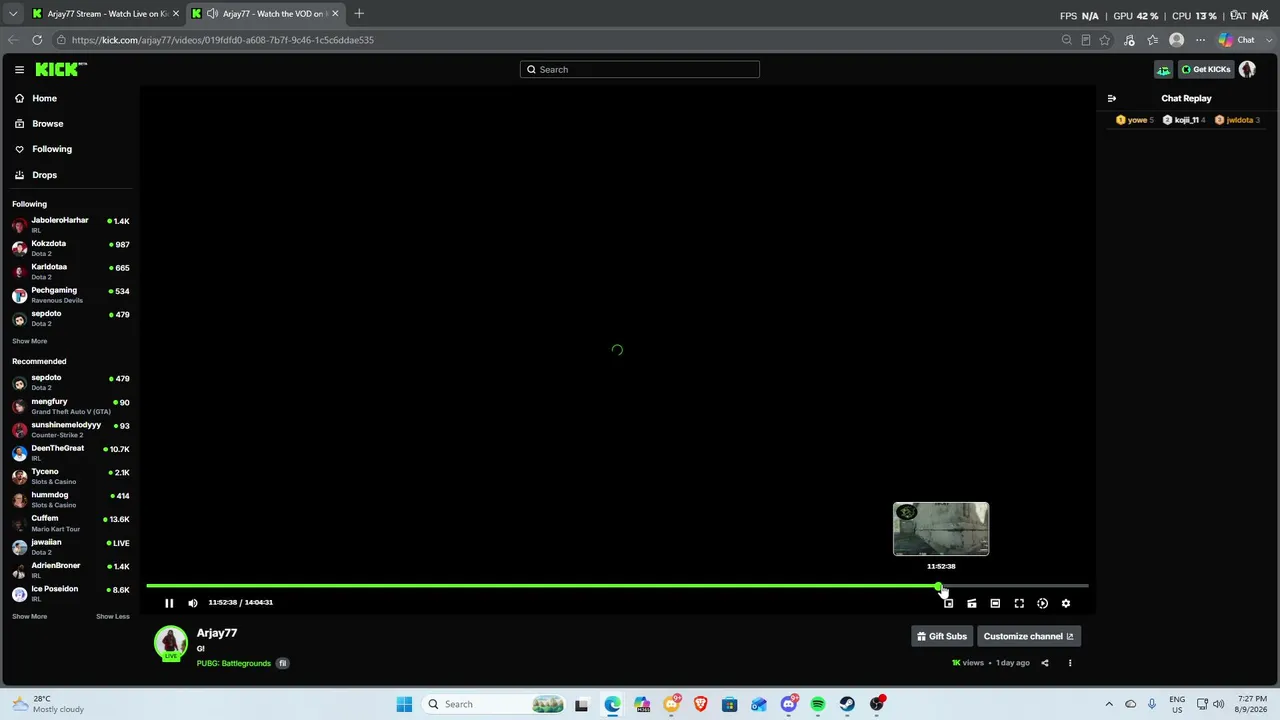The width and height of the screenshot is (1280, 720).
Task: Open a new browser tab
Action: (x=359, y=14)
